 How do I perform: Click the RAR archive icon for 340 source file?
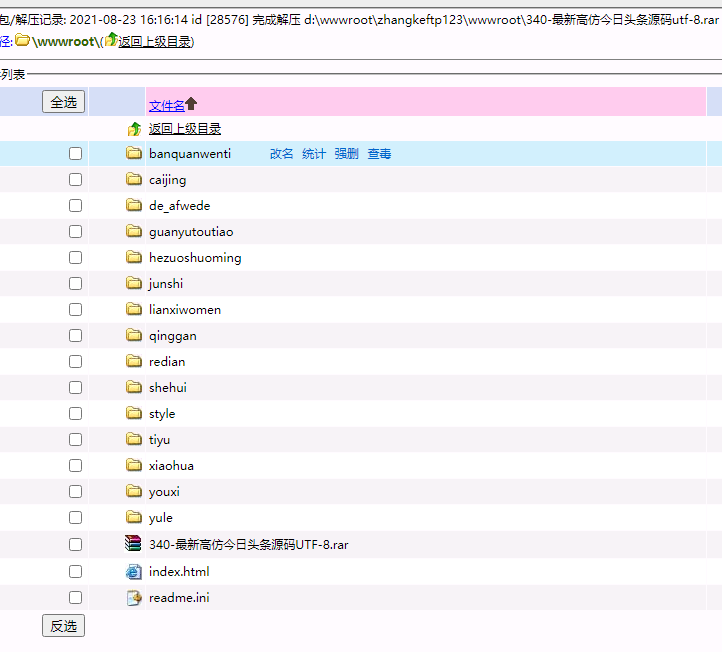point(134,545)
